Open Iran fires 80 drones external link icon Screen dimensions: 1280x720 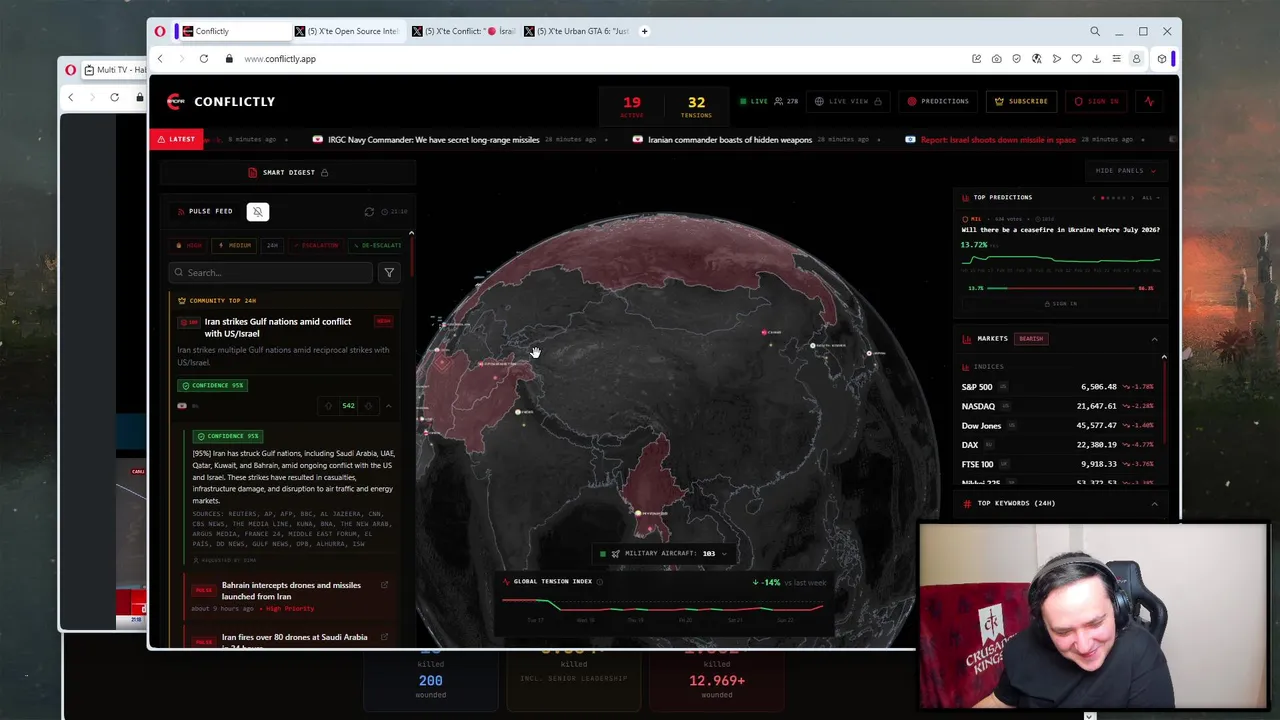[x=384, y=637]
